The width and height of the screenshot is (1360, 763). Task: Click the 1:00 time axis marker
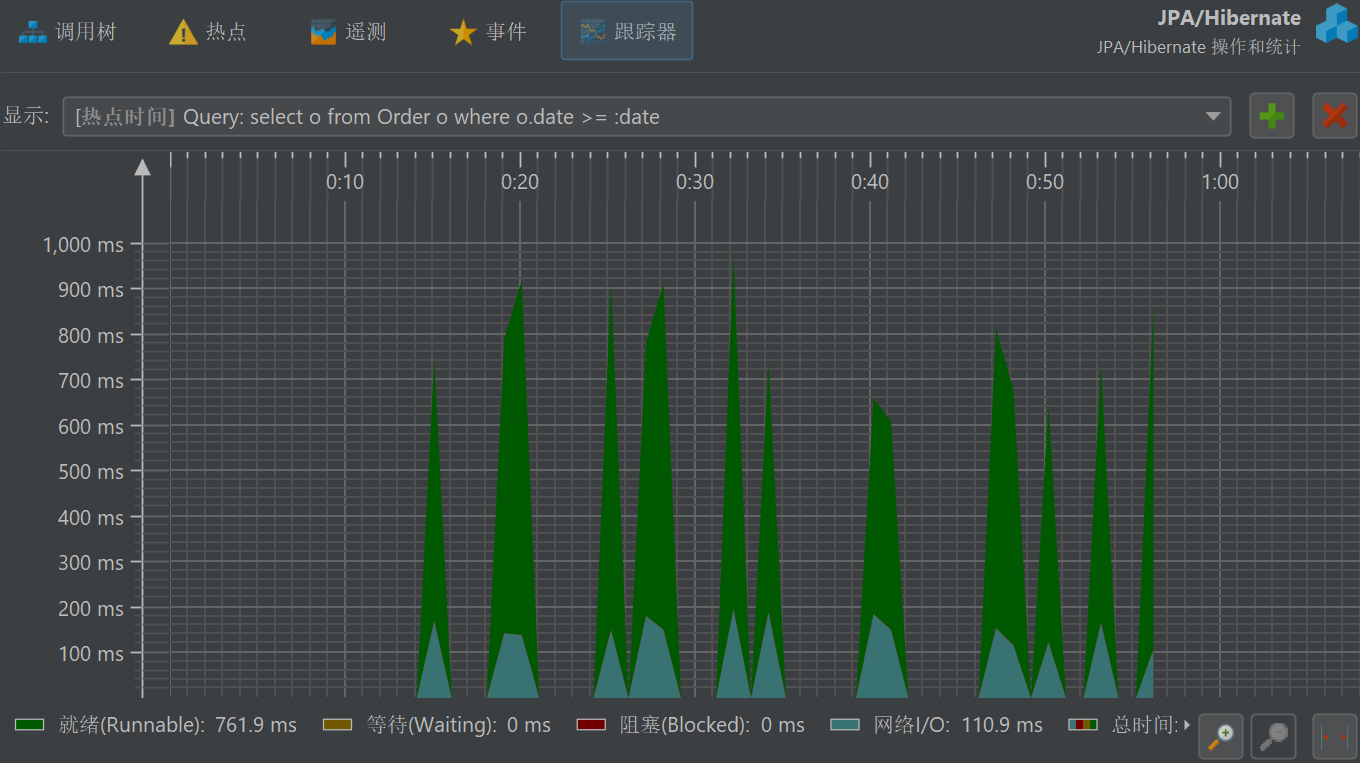1220,182
